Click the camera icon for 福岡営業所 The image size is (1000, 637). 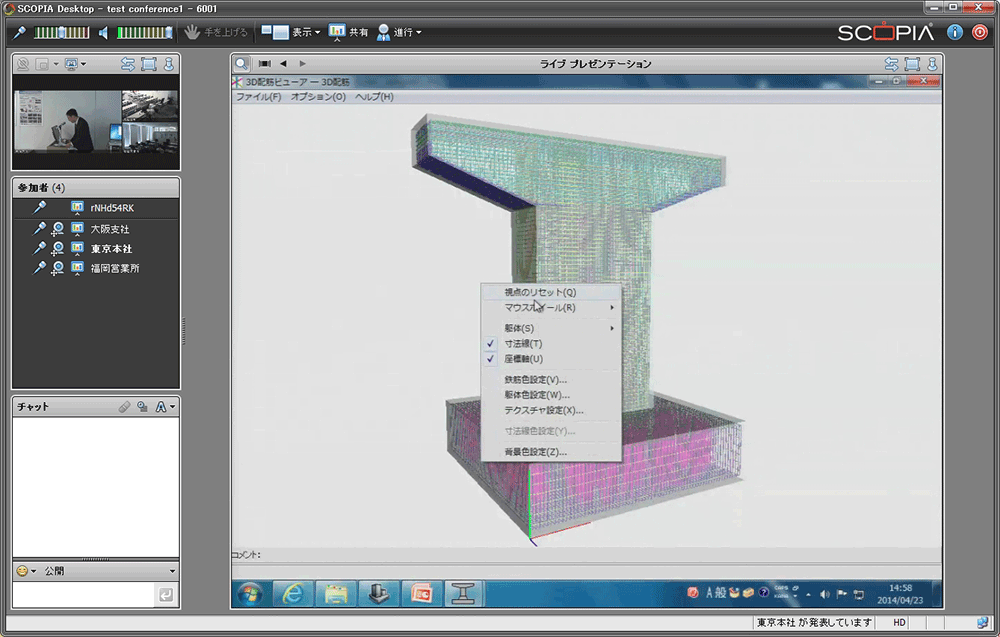(x=57, y=269)
